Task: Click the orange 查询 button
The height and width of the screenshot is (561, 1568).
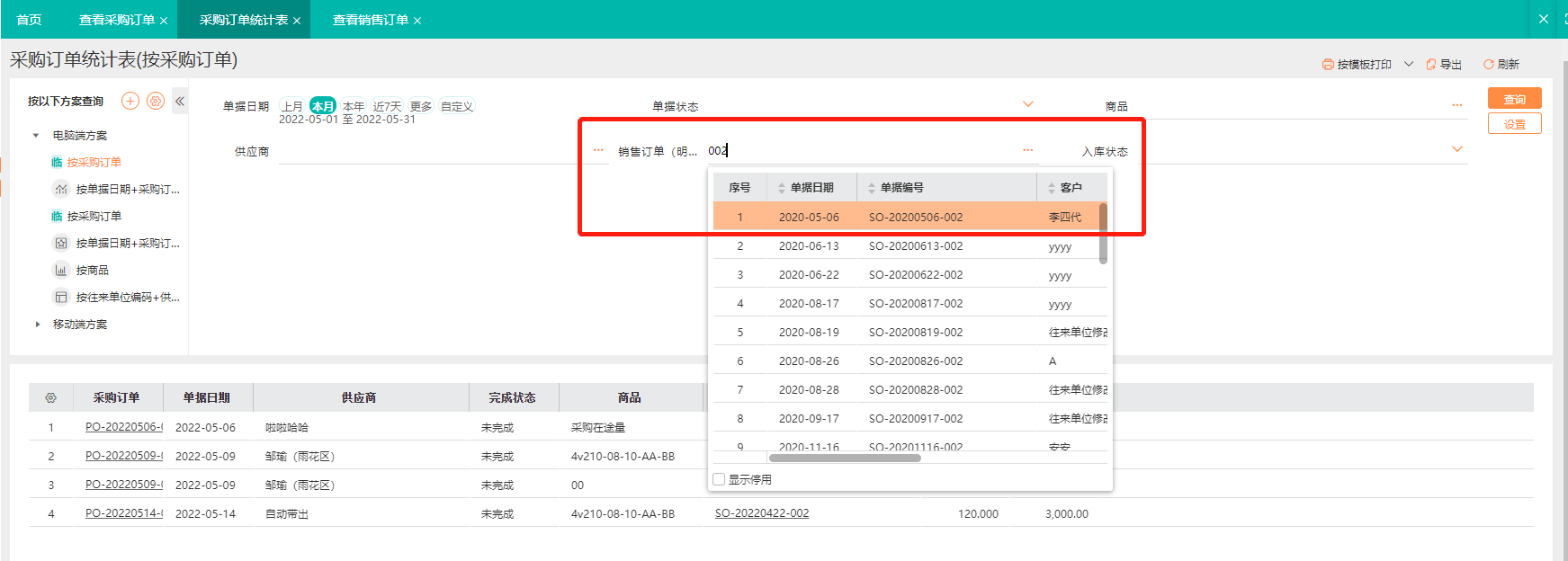Action: click(x=1514, y=99)
